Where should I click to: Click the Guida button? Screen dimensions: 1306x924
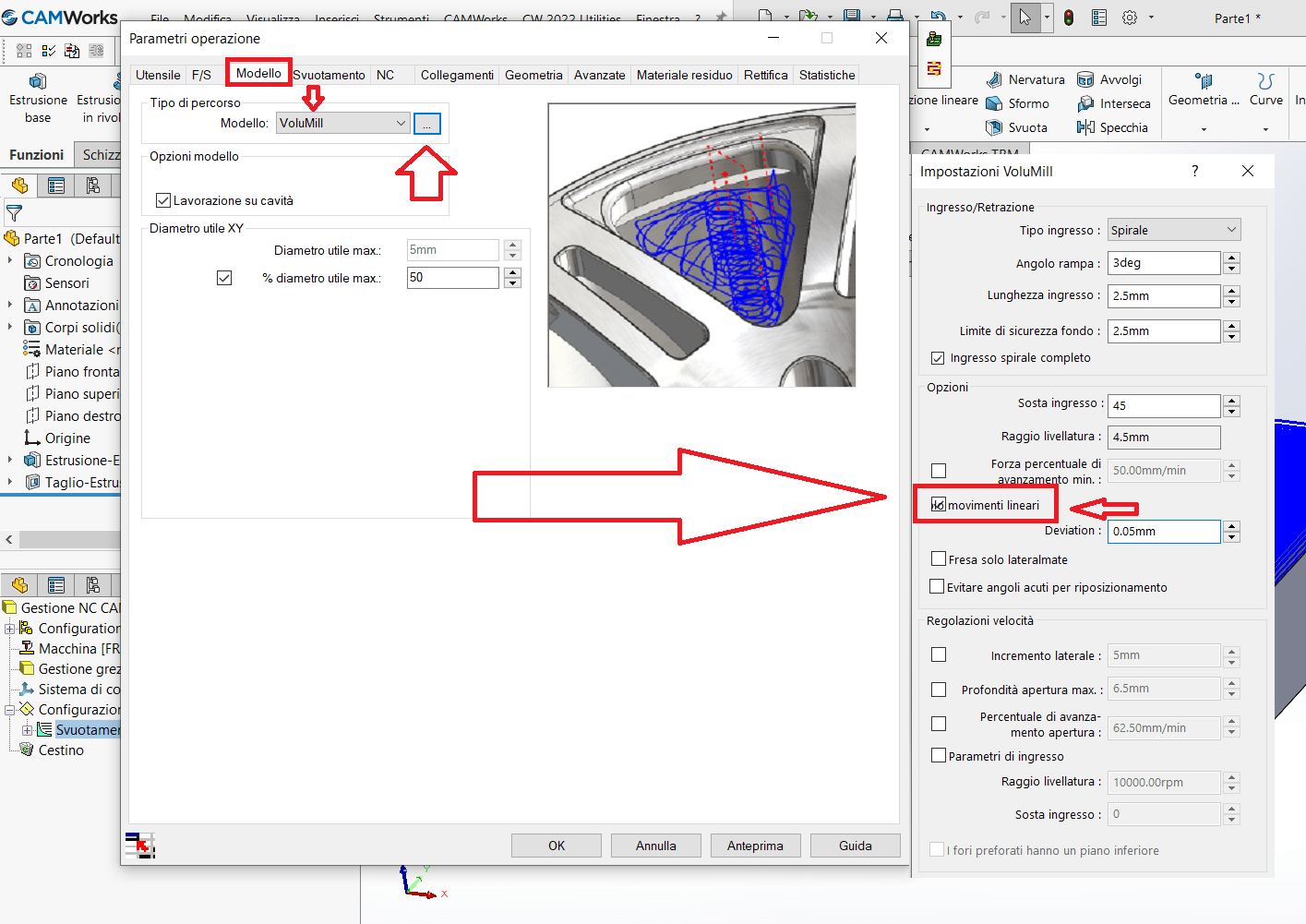tap(856, 846)
